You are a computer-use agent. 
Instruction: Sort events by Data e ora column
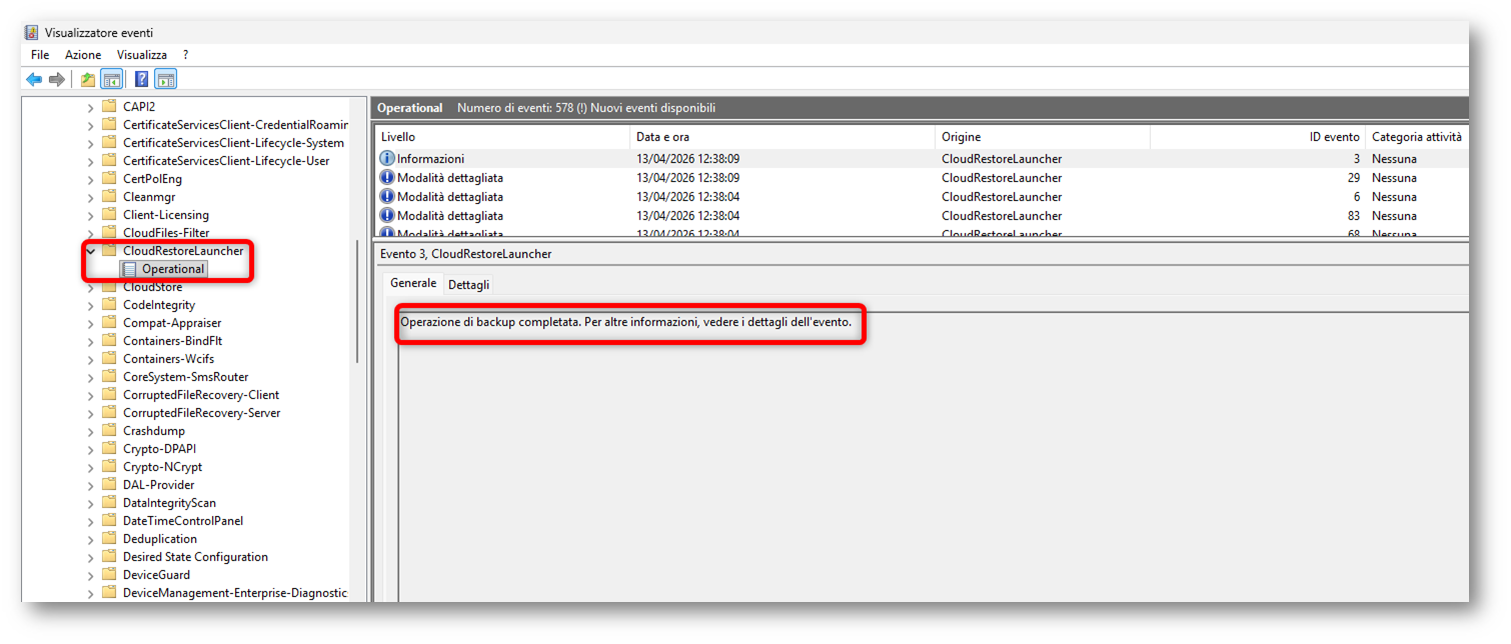662,137
